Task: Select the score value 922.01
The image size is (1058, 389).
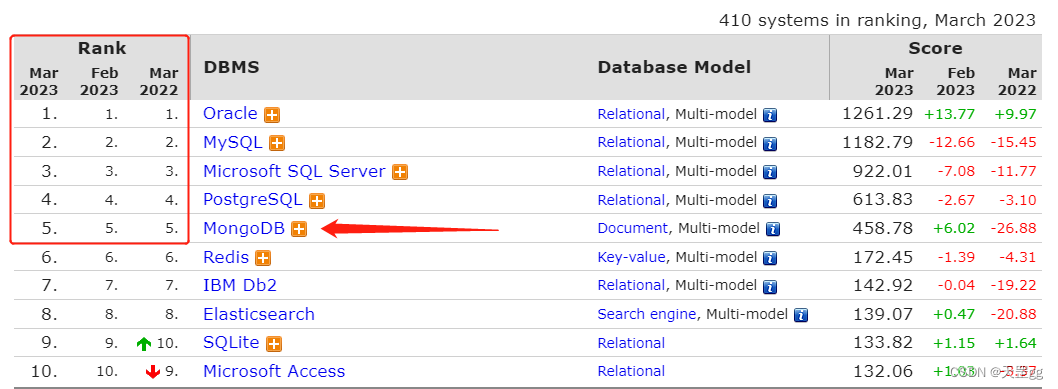Action: click(x=883, y=171)
